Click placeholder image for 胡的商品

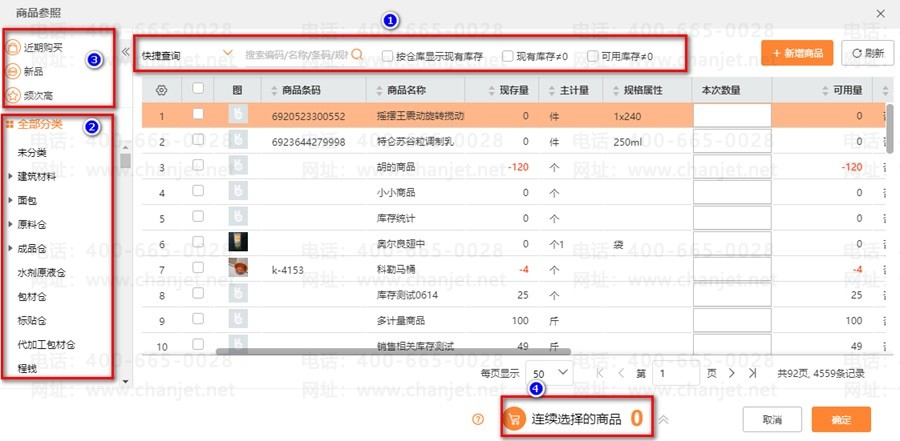(238, 166)
